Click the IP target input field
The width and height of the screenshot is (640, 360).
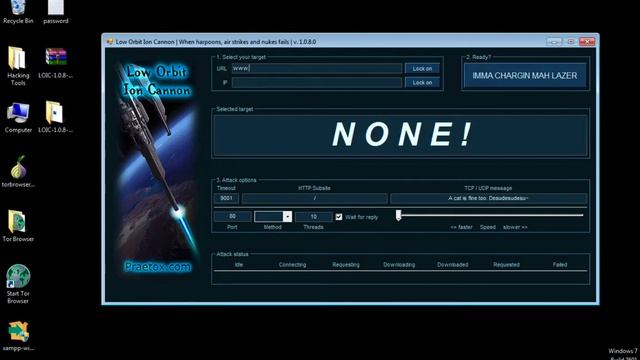coord(317,82)
